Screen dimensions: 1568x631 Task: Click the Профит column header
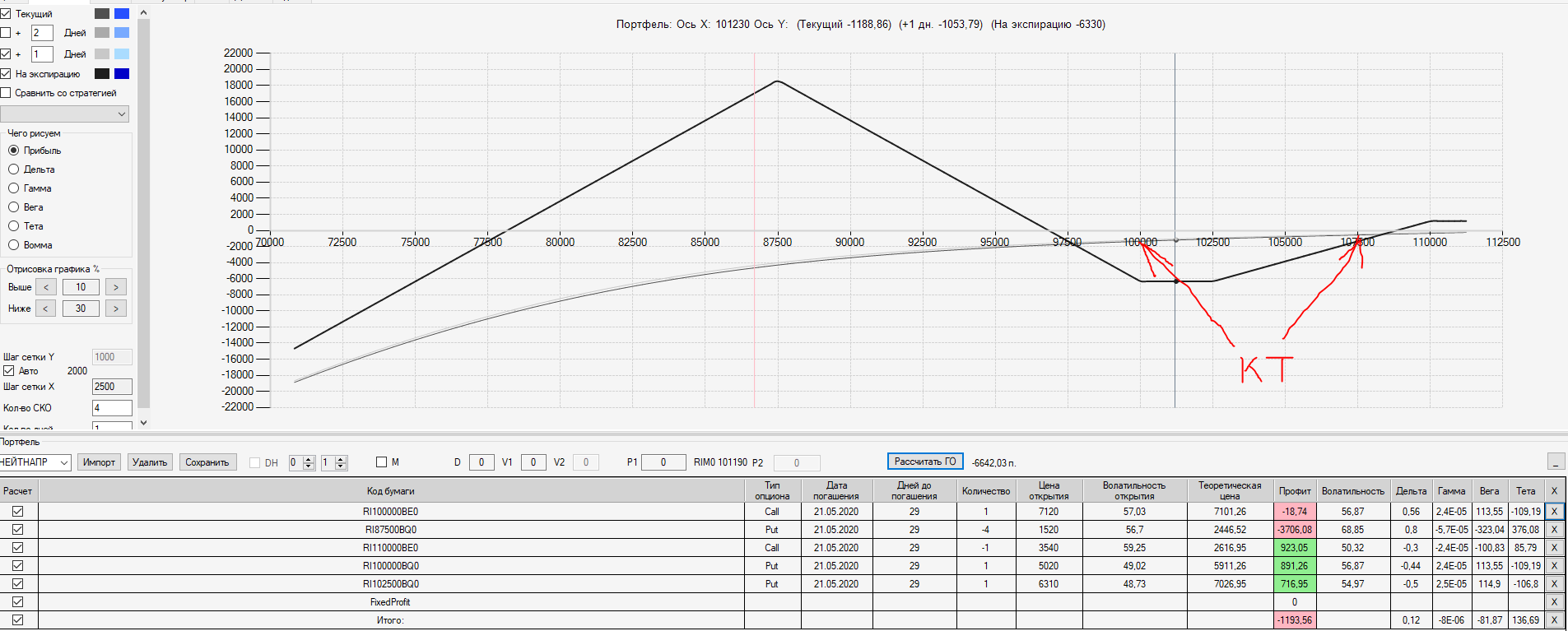[1295, 491]
